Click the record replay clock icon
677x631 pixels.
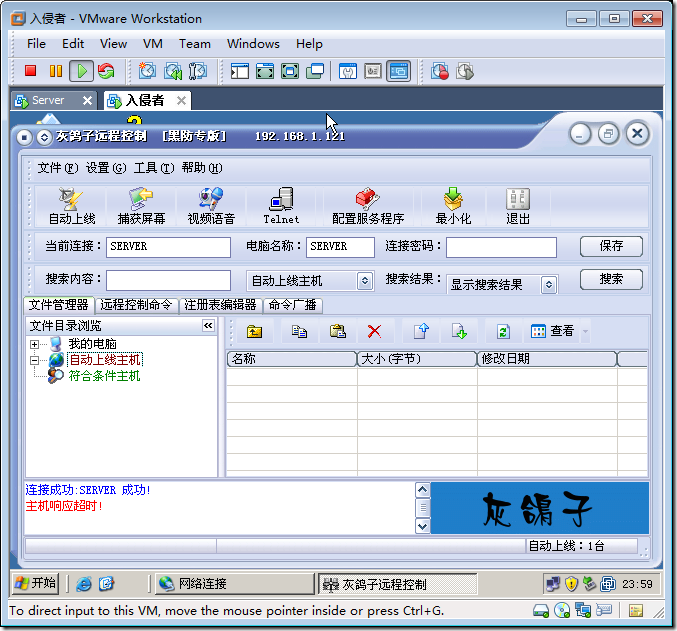(440, 71)
